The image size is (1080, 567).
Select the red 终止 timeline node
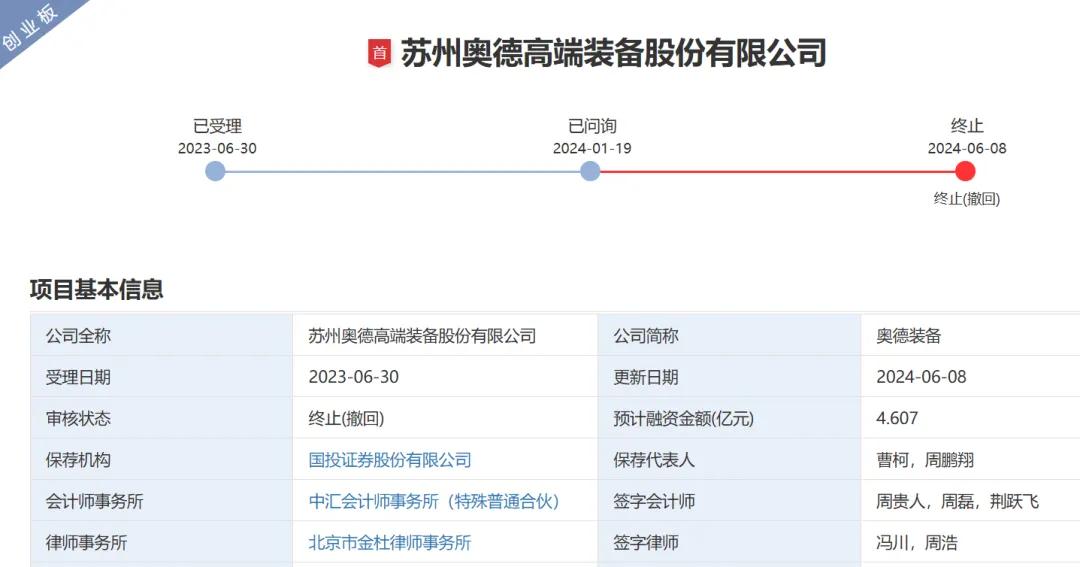966,171
